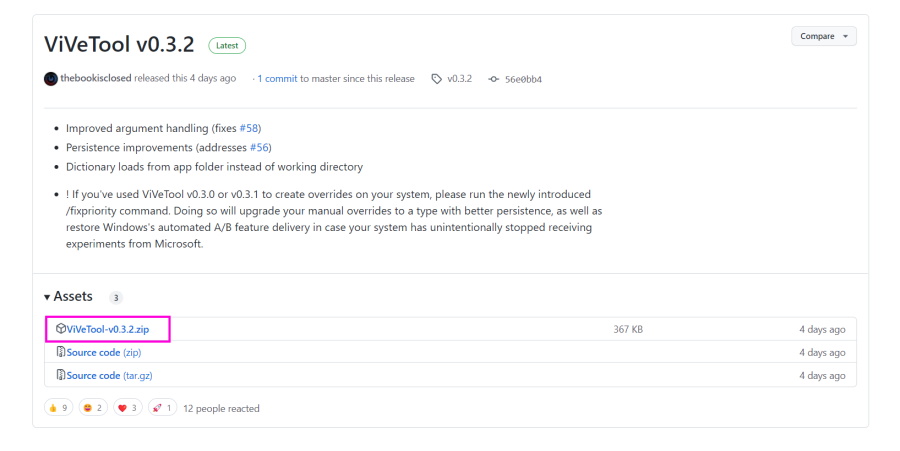Open the "1 commit" link
The height and width of the screenshot is (451, 900).
coord(277,79)
